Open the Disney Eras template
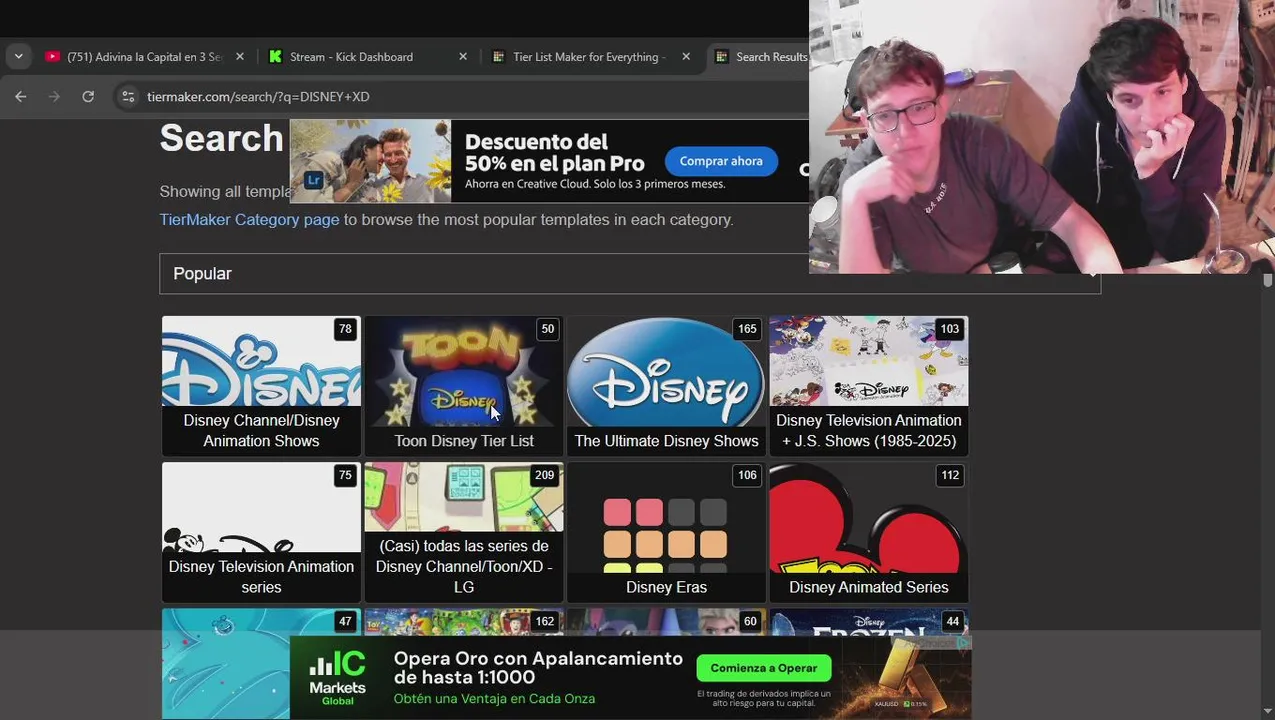Image resolution: width=1275 pixels, height=720 pixels. [666, 532]
